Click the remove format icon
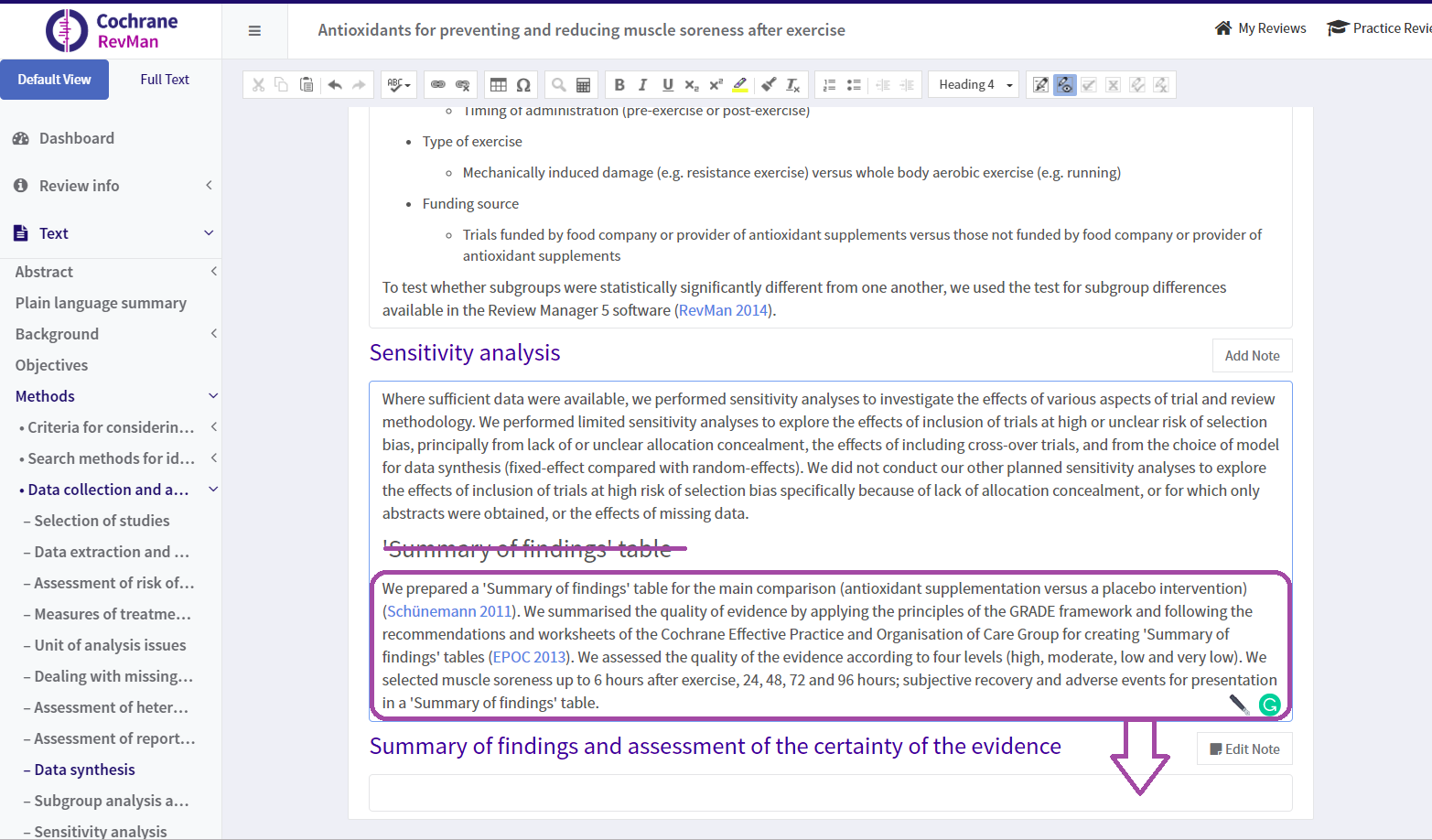 (x=792, y=85)
